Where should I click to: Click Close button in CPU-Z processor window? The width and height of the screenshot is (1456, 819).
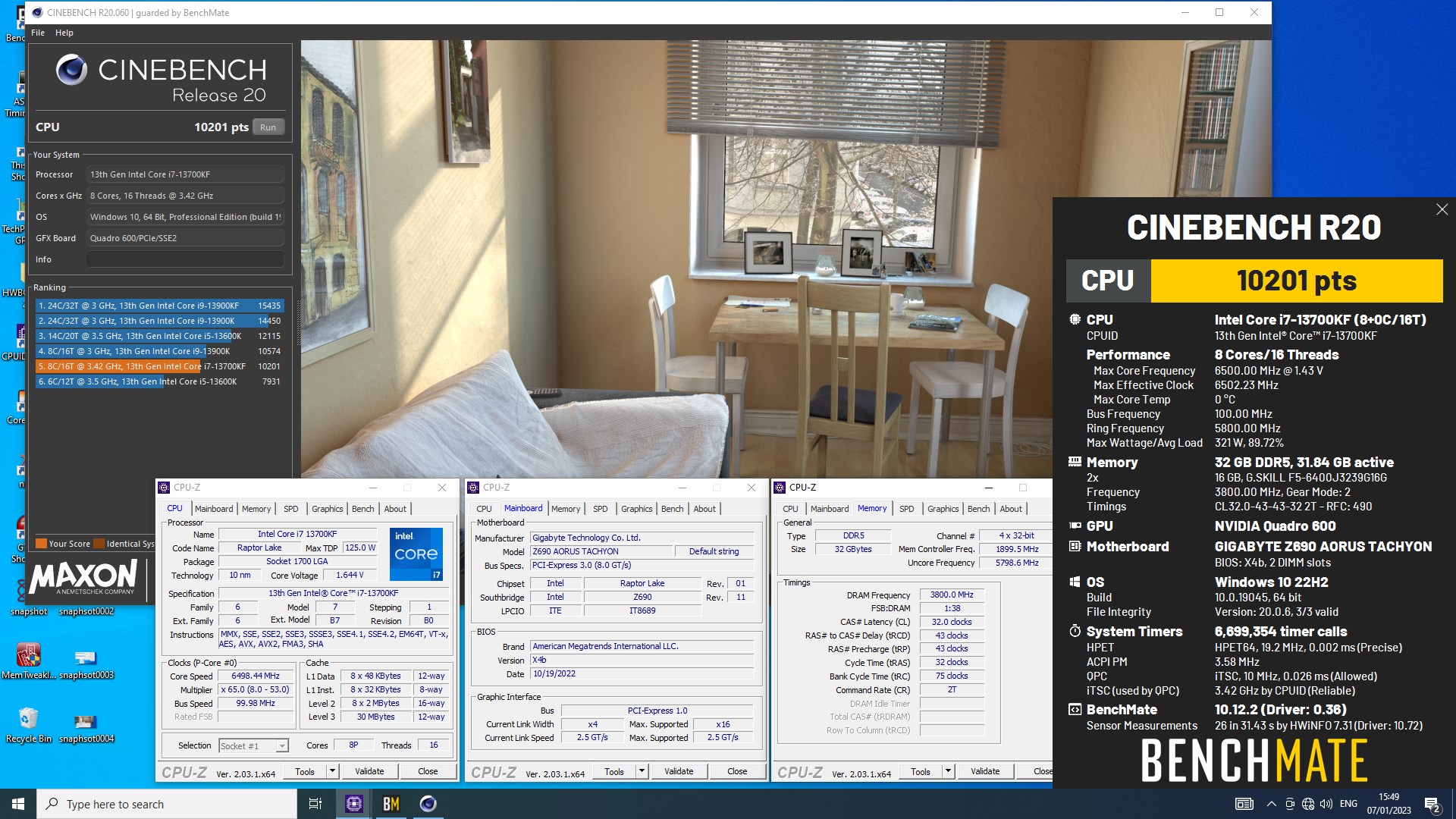(x=428, y=771)
